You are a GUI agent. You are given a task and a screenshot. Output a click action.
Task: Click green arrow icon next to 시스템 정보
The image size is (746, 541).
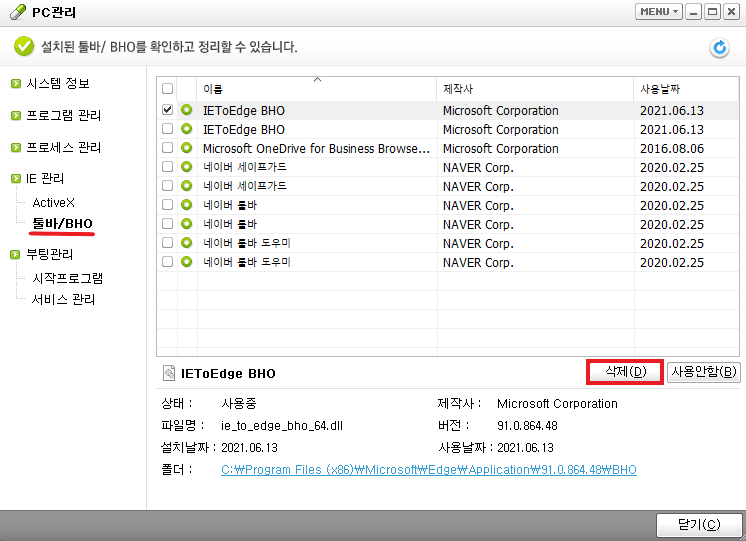(16, 84)
